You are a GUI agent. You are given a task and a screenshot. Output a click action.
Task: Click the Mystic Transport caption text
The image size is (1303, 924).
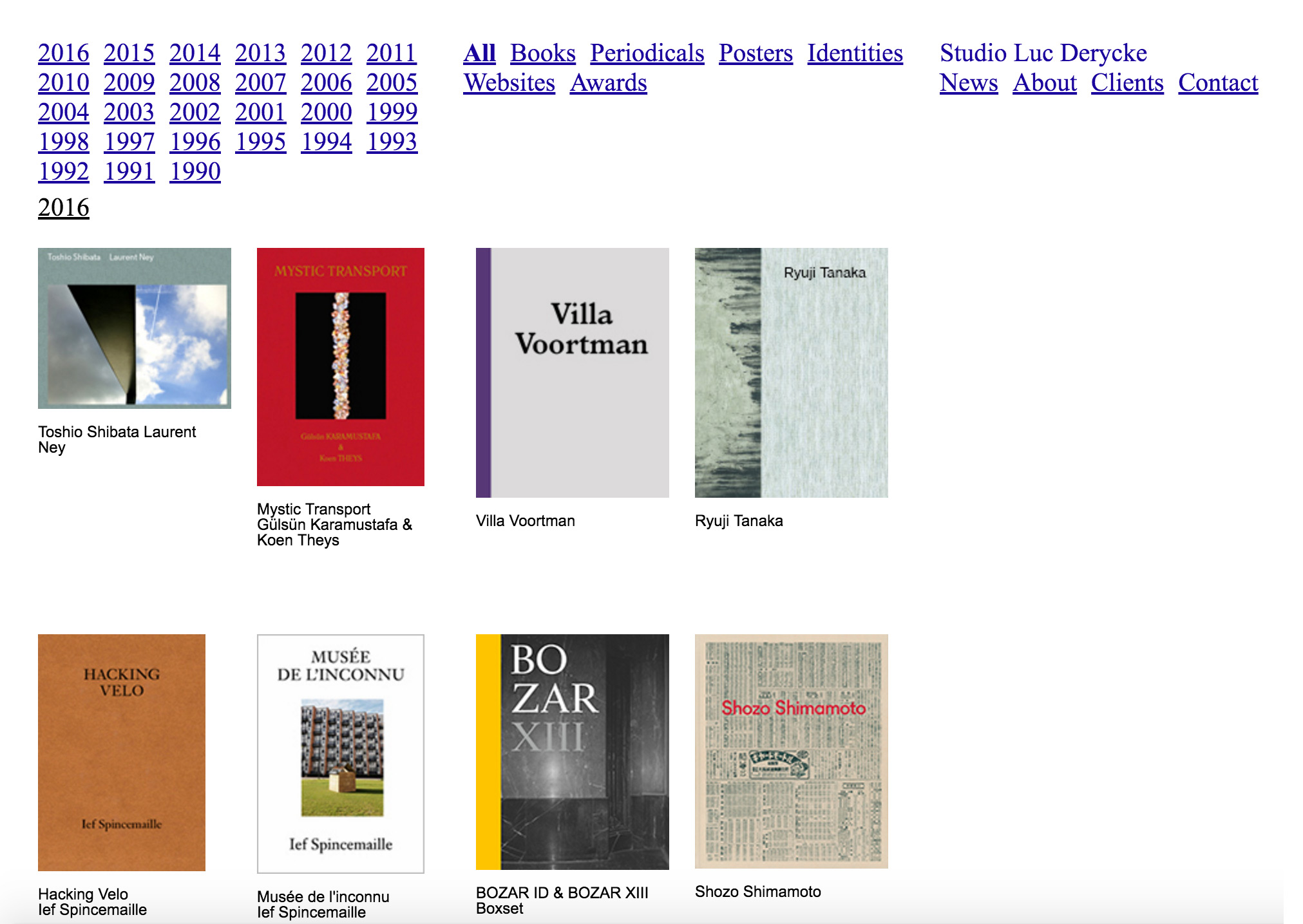[x=334, y=525]
